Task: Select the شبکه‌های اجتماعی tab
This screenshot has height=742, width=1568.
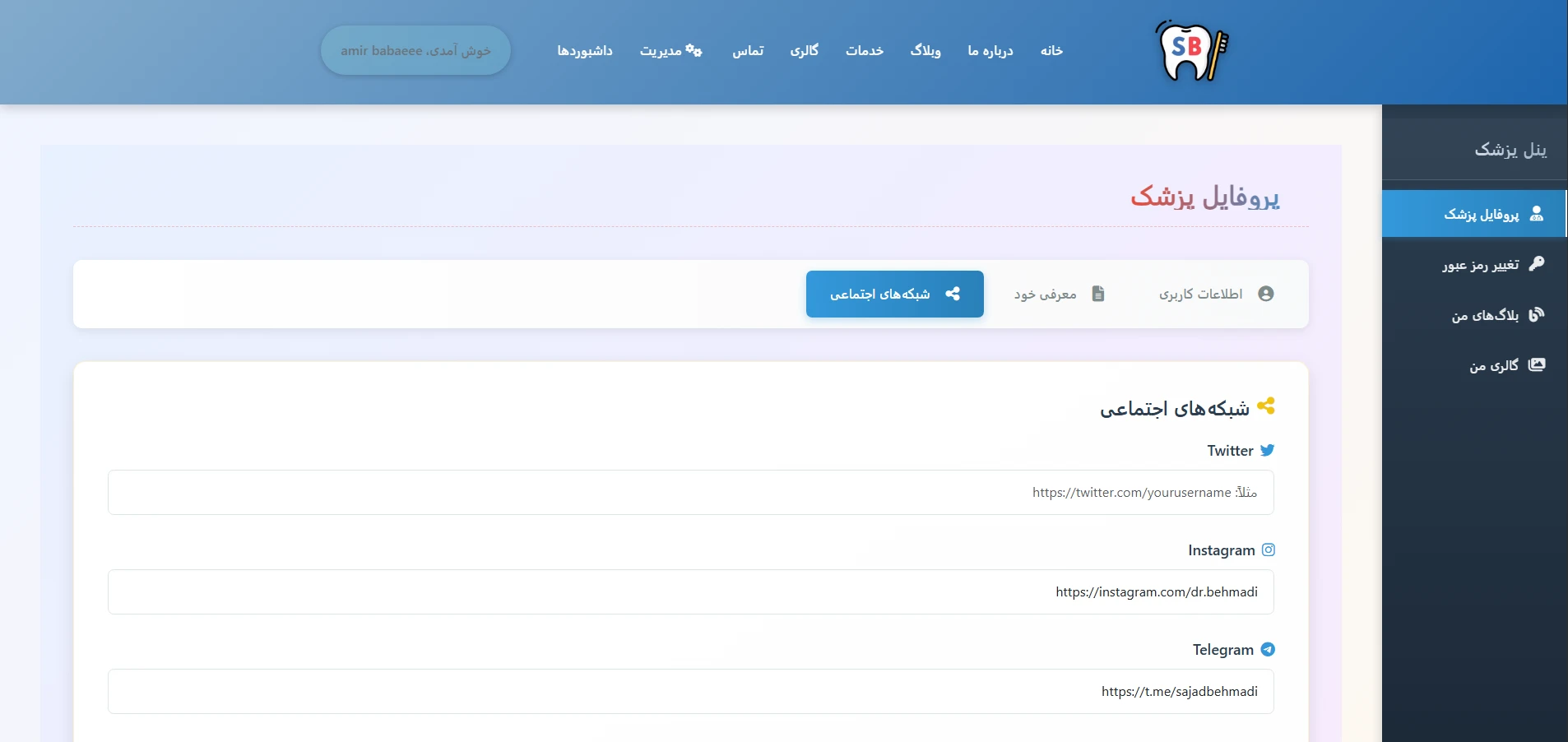Action: [894, 294]
